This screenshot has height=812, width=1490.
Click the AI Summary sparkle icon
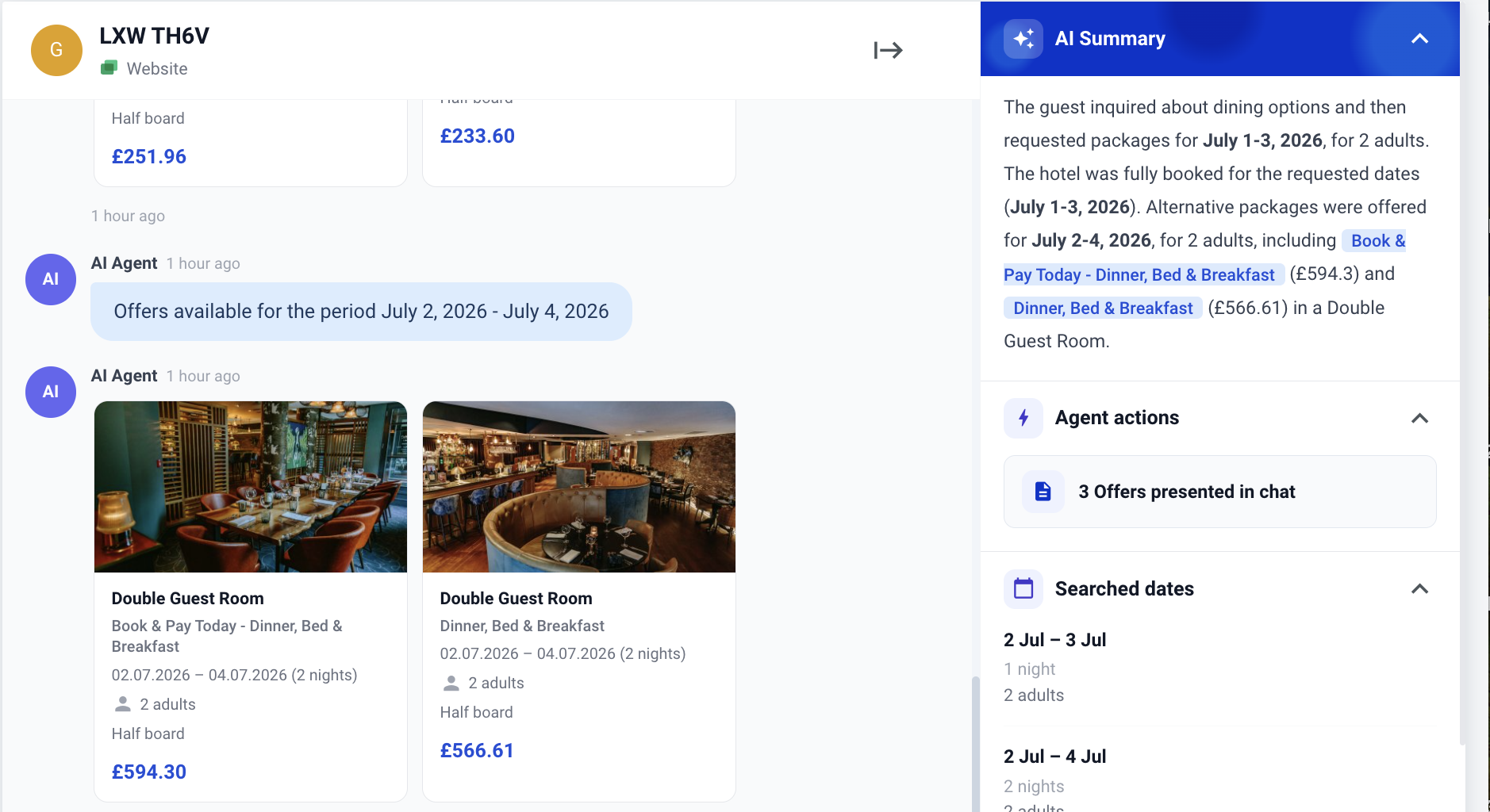coord(1023,39)
